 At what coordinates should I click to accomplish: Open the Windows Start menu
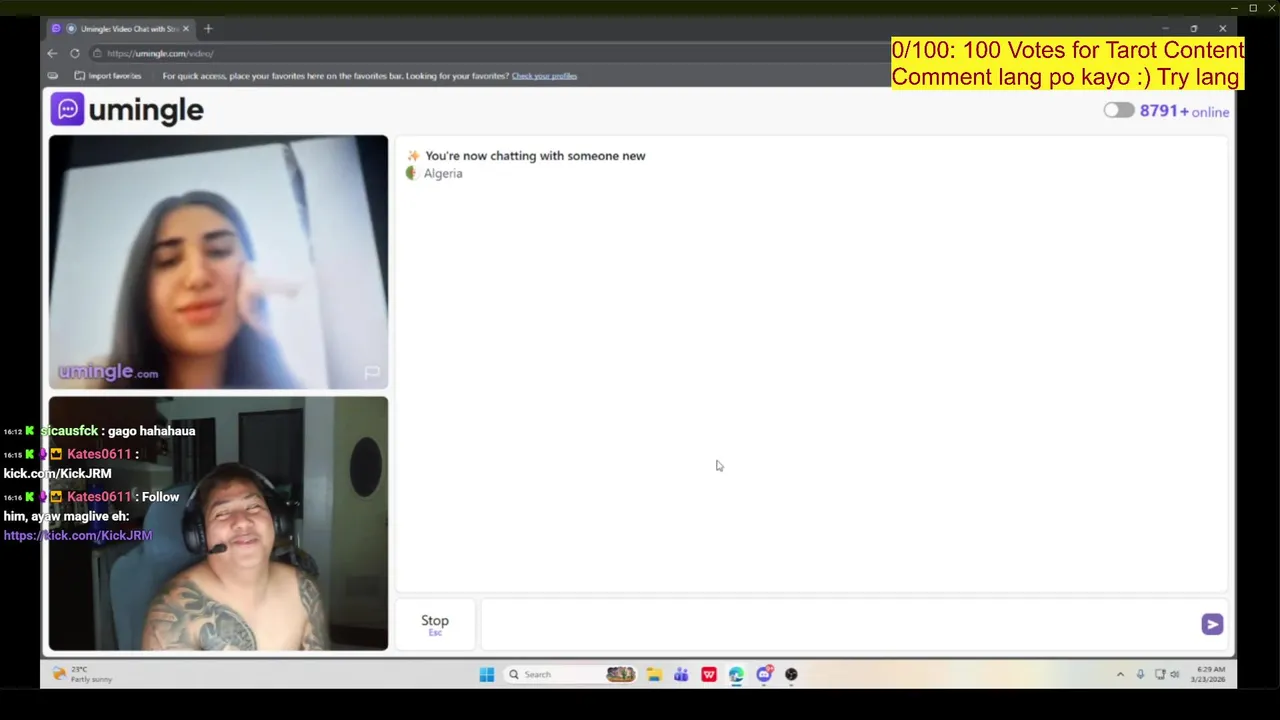tap(486, 675)
